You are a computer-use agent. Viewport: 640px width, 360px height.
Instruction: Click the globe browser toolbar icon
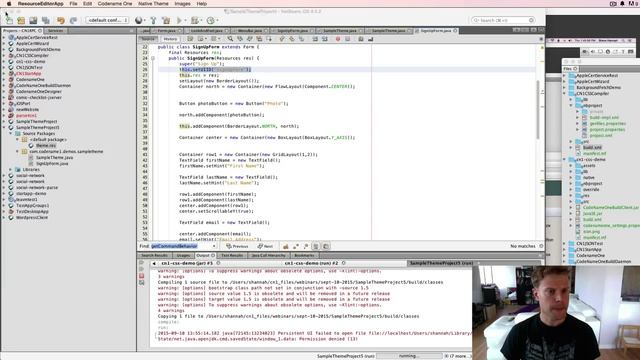[139, 20]
